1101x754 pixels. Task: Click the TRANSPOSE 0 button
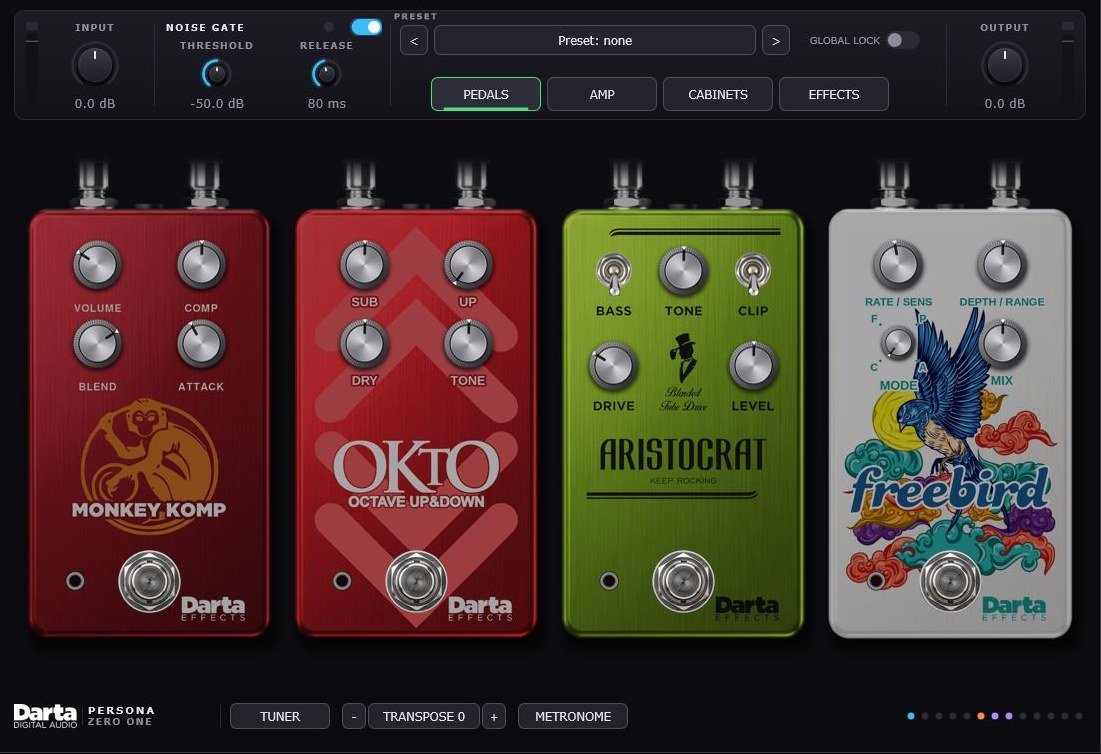click(x=424, y=717)
